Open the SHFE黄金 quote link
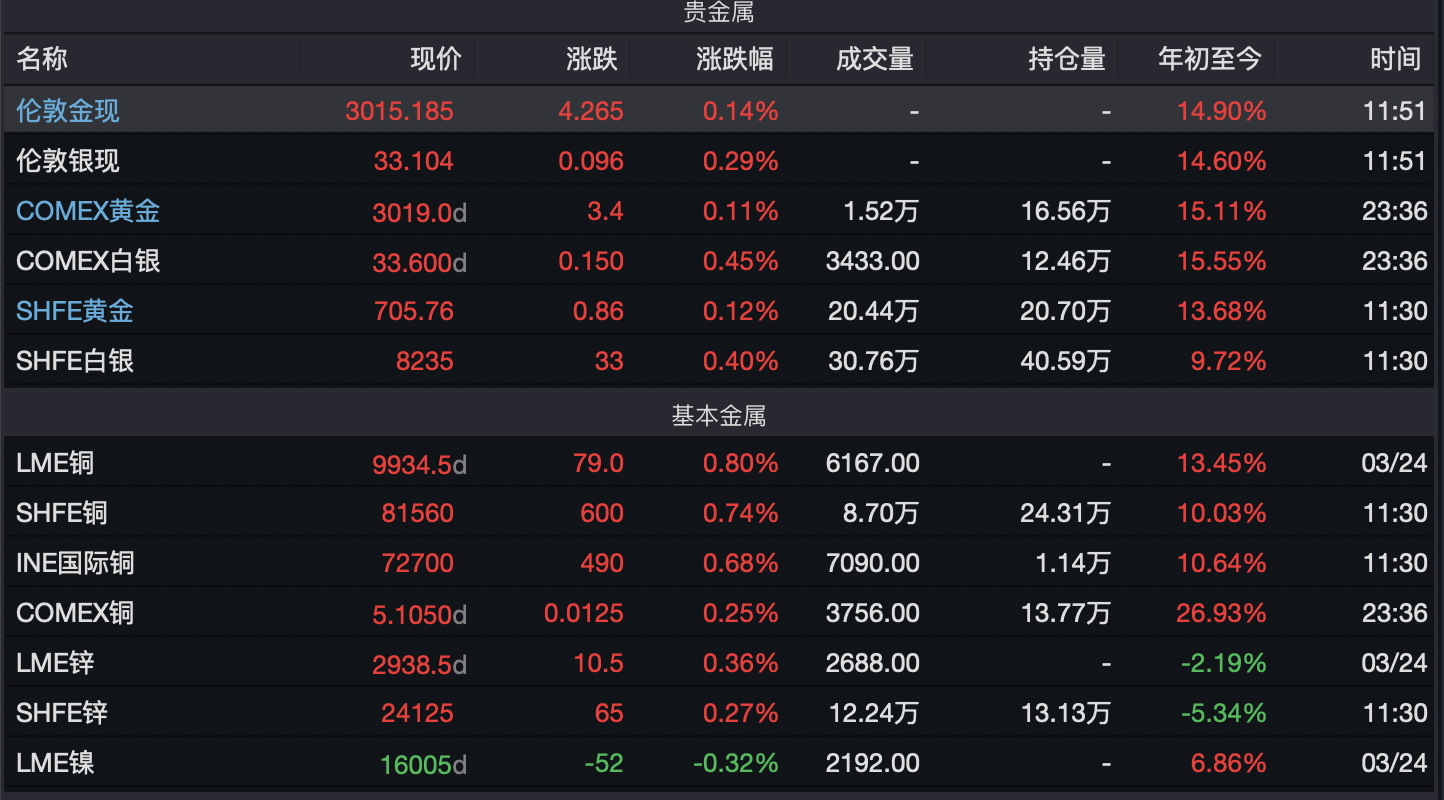1444x800 pixels. pos(75,311)
